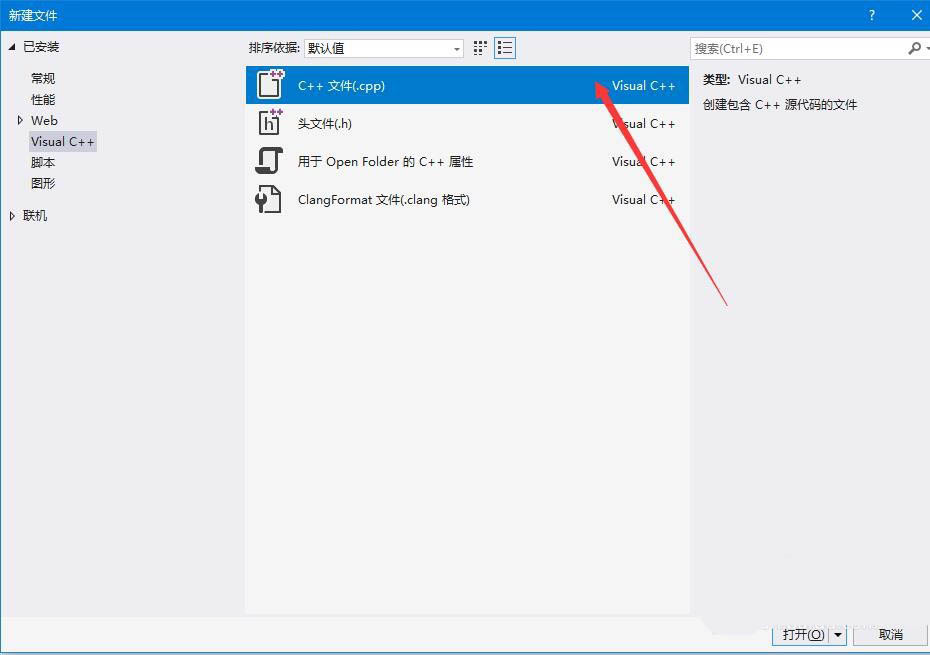Open the 排序依据 默认值 dropdown

[x=384, y=48]
